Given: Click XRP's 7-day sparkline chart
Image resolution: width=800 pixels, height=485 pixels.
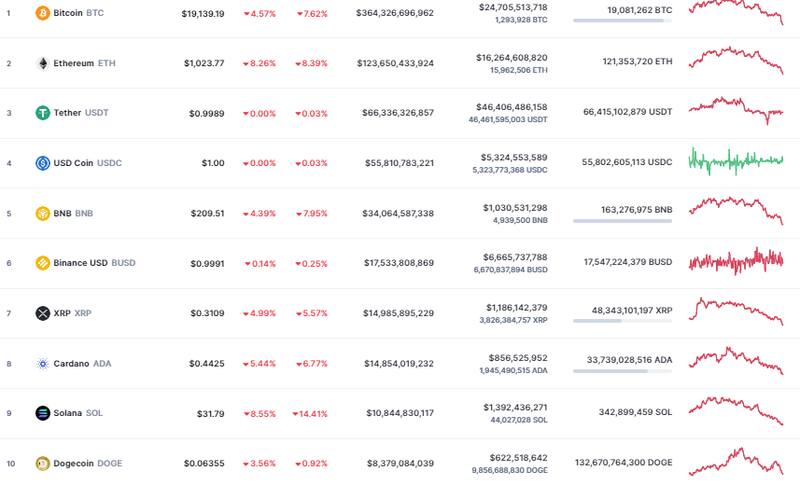Looking at the screenshot, I should [x=735, y=309].
